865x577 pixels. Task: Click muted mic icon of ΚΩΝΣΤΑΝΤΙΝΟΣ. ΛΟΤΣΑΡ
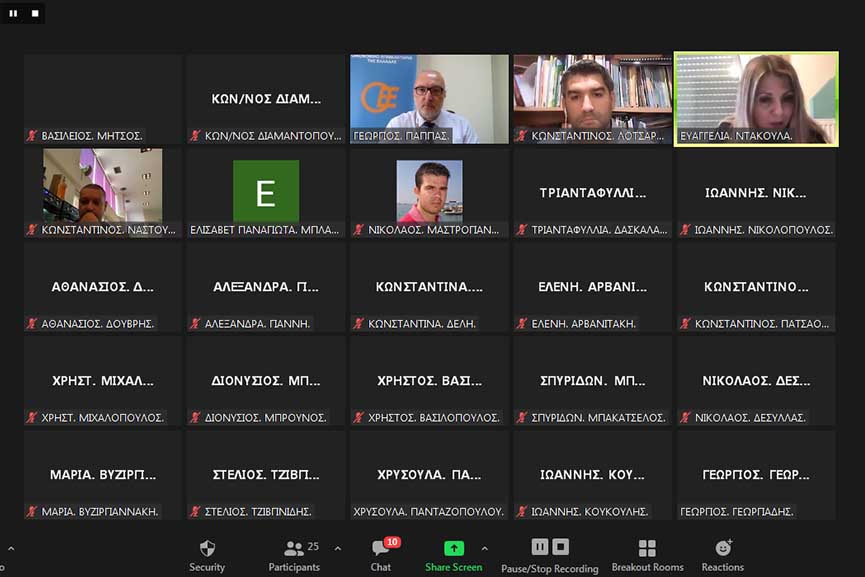(521, 135)
